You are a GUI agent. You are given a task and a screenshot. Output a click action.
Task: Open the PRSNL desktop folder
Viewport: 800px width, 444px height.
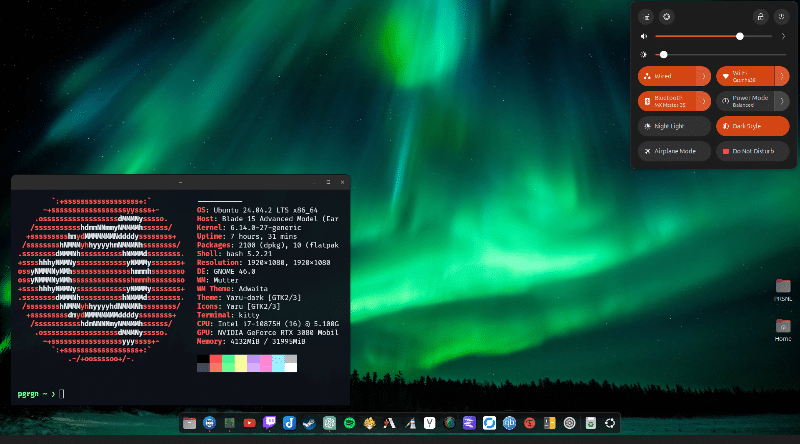pos(783,290)
